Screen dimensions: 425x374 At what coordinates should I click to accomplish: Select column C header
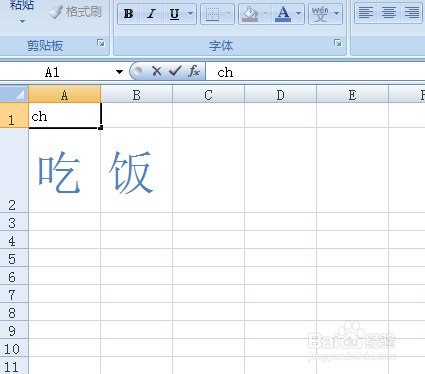[208, 95]
